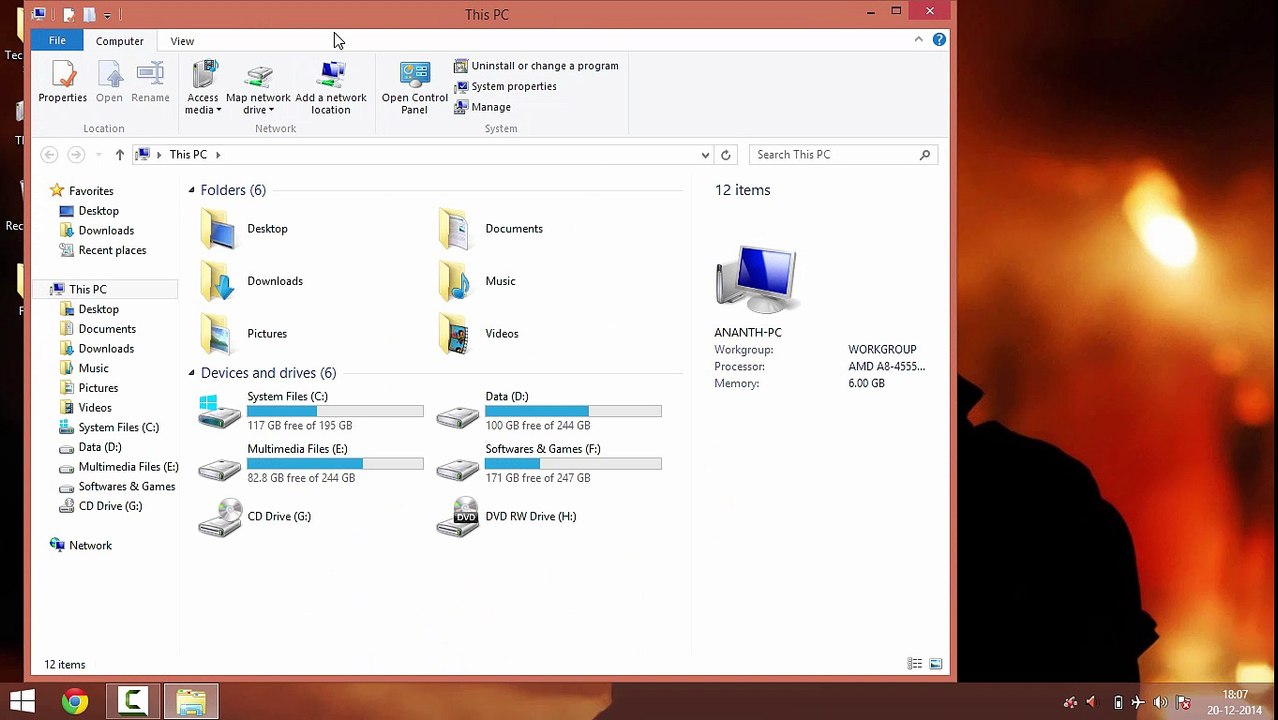Collapse the Devices and drives group
The width and height of the screenshot is (1278, 720).
pyautogui.click(x=191, y=373)
